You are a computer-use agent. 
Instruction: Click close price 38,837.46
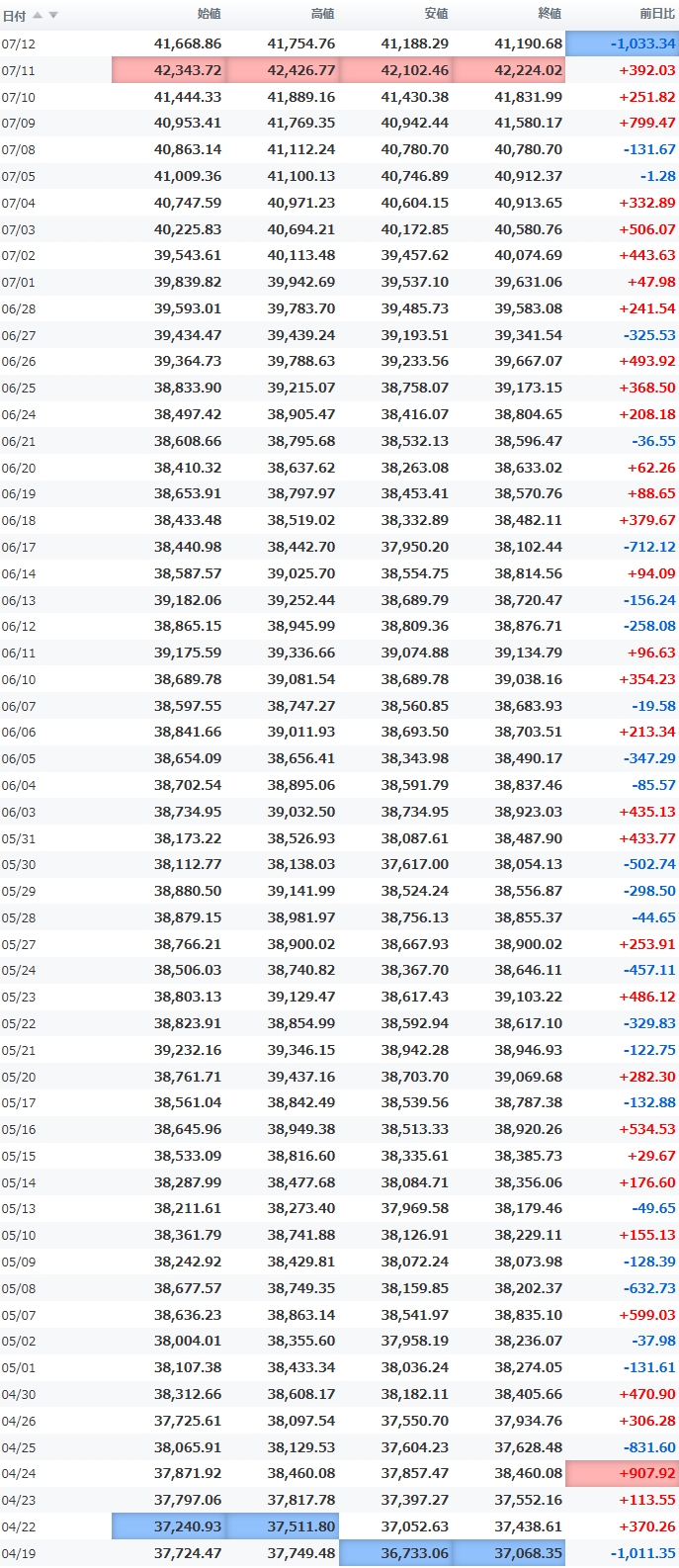click(x=528, y=785)
